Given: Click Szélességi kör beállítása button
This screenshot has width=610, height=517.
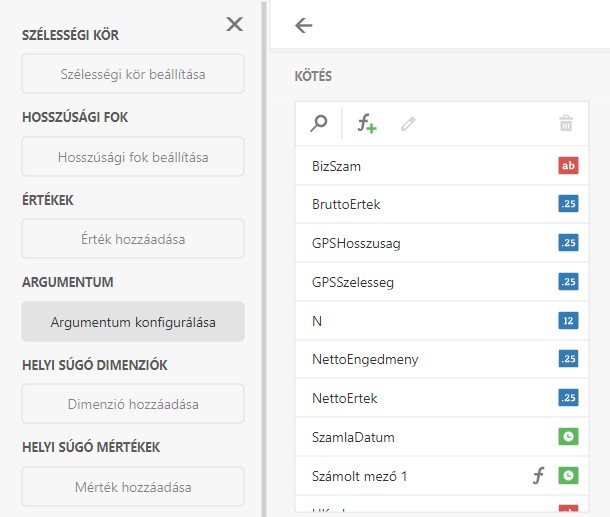Looking at the screenshot, I should coord(133,74).
